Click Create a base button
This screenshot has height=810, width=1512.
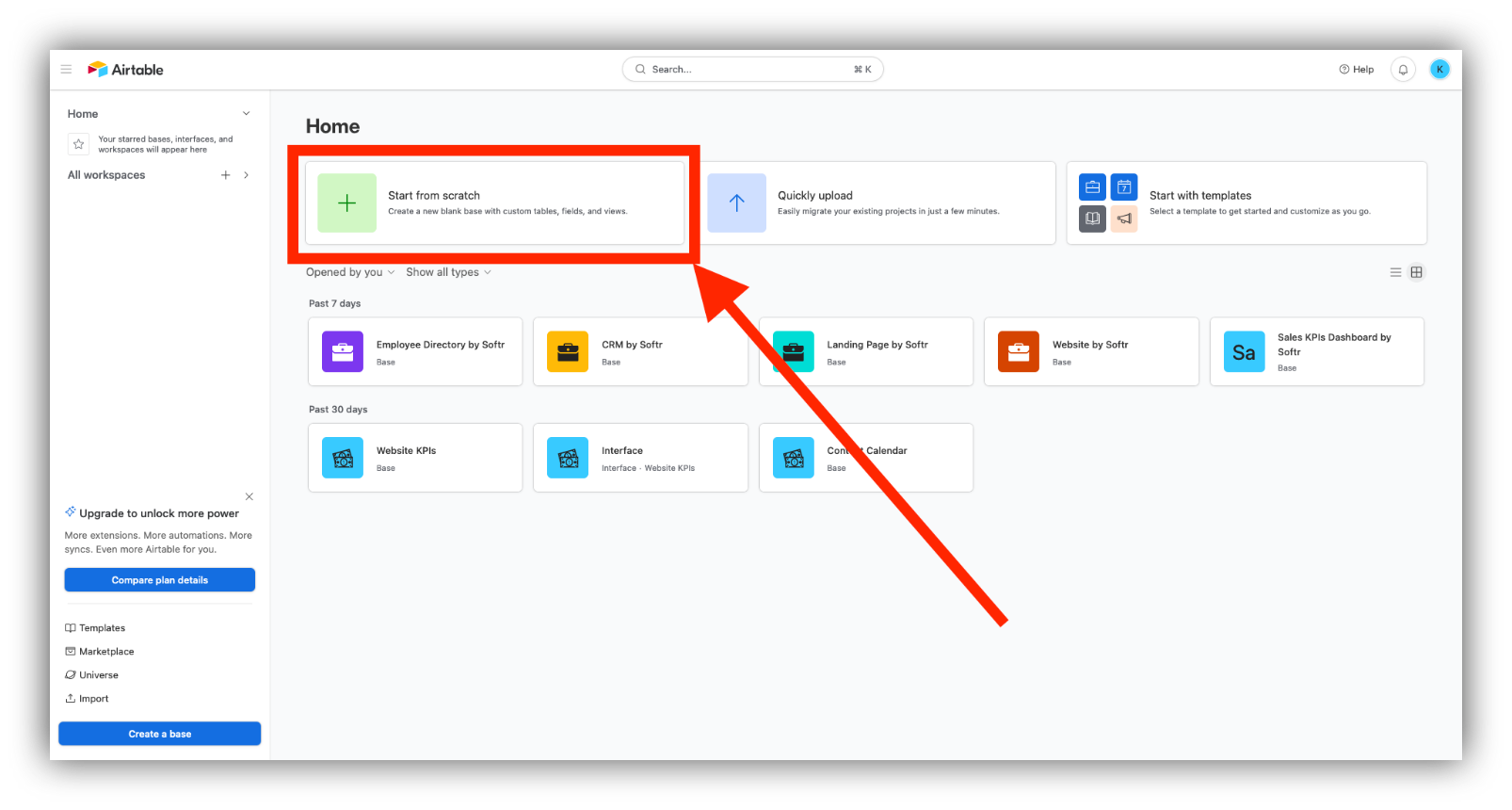click(160, 734)
